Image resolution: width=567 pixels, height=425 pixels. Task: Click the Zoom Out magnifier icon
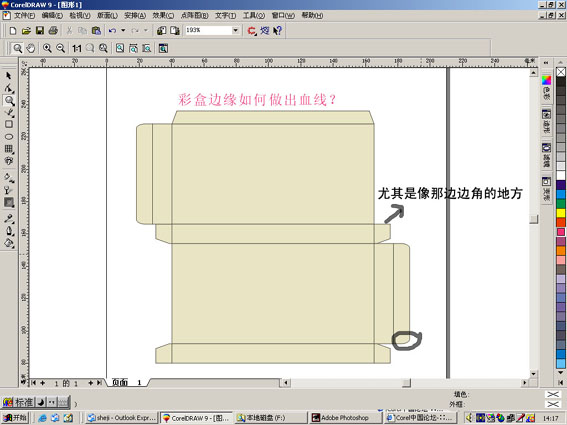60,48
